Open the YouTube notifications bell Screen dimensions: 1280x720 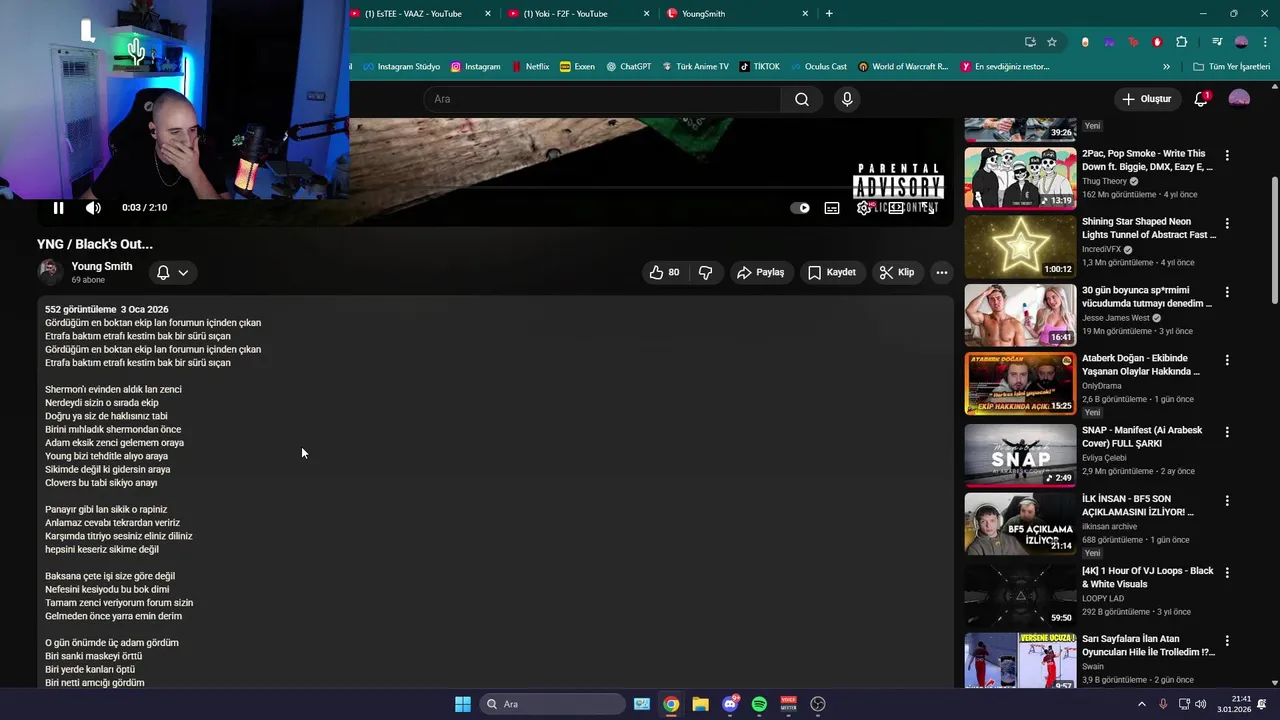(x=1201, y=99)
